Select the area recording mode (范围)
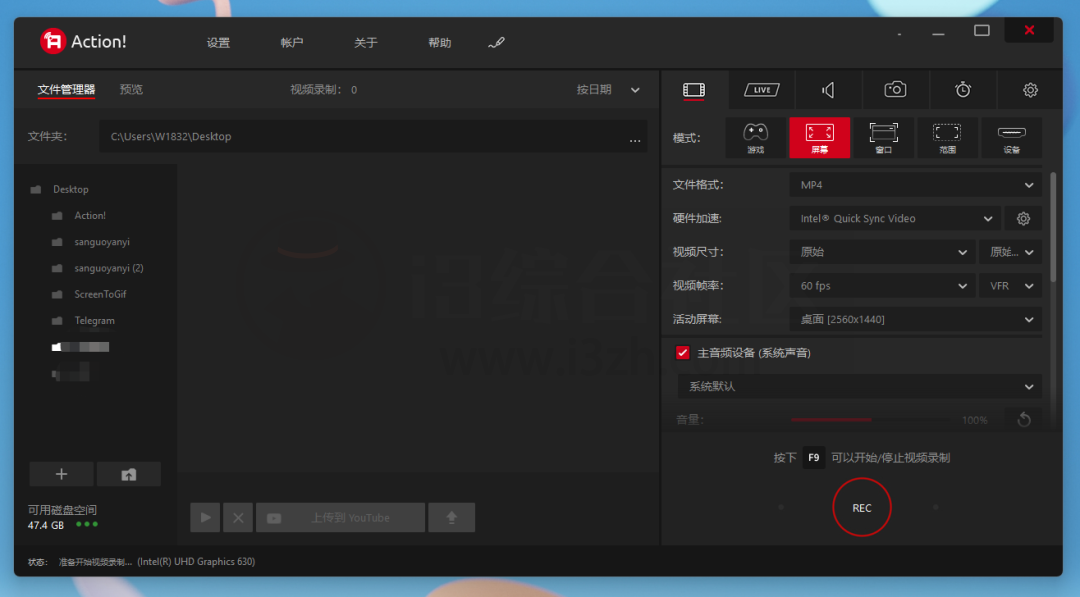Viewport: 1080px width, 597px height. click(x=947, y=138)
